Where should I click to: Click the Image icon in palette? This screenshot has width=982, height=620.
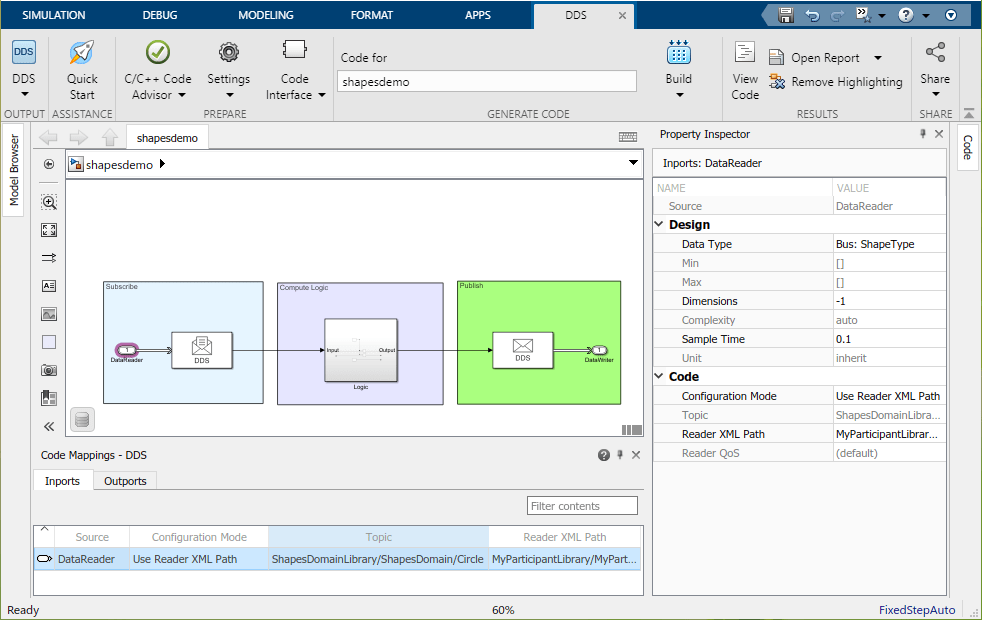pos(49,314)
